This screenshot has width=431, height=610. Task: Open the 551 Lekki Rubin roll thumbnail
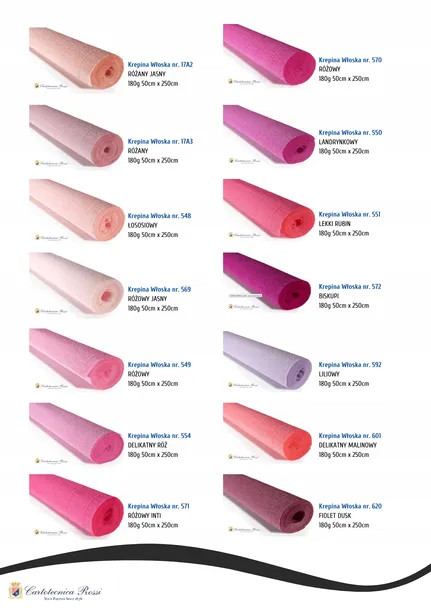[x=269, y=209]
